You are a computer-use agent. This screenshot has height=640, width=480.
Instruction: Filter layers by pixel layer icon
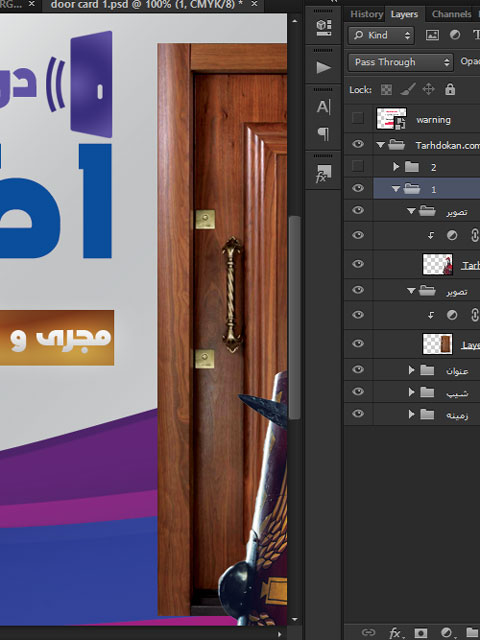432,35
